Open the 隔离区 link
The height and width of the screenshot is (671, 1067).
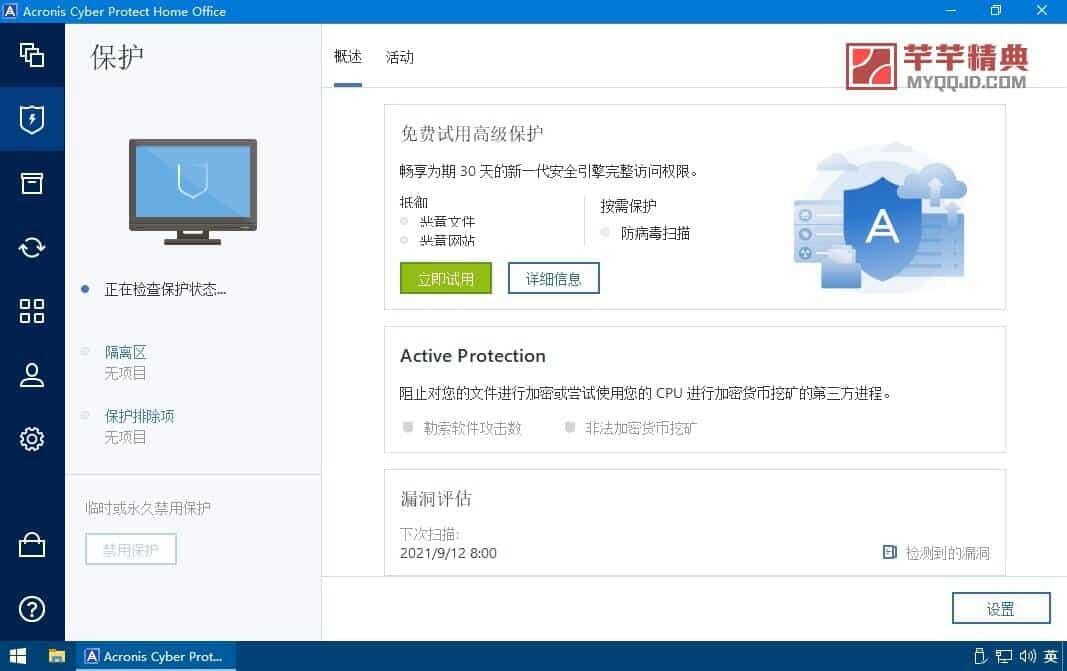click(125, 353)
